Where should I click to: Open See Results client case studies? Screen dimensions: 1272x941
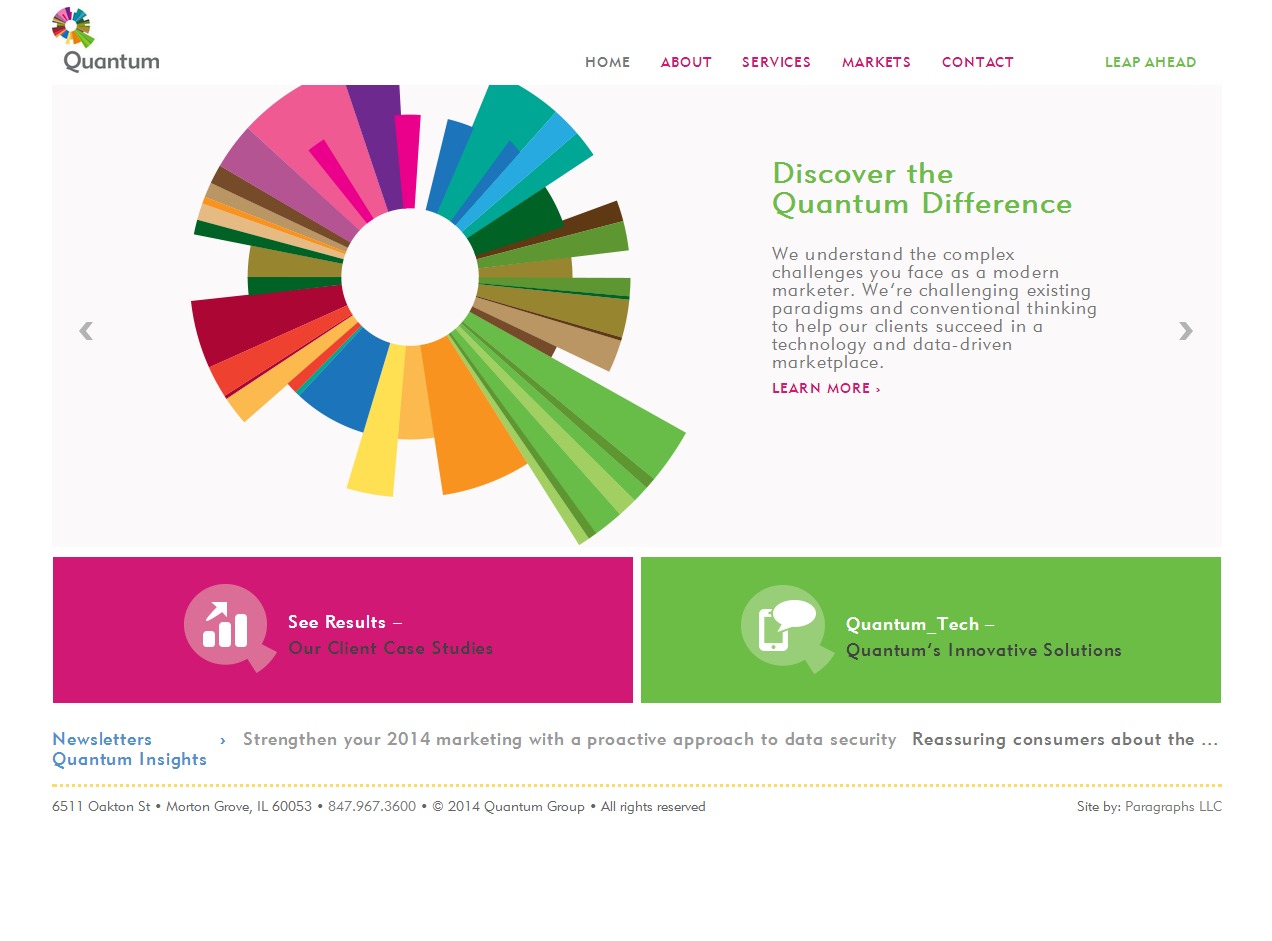tap(390, 636)
